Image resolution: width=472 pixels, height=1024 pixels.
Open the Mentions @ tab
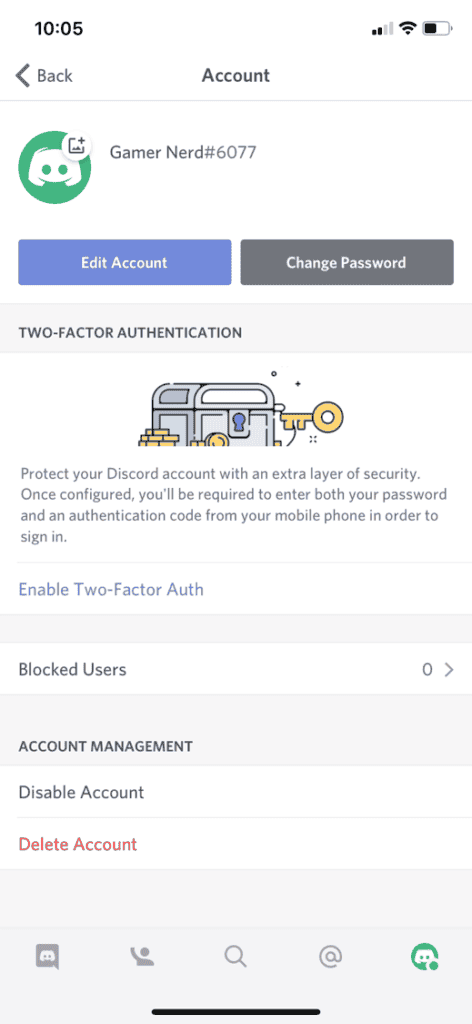point(330,957)
